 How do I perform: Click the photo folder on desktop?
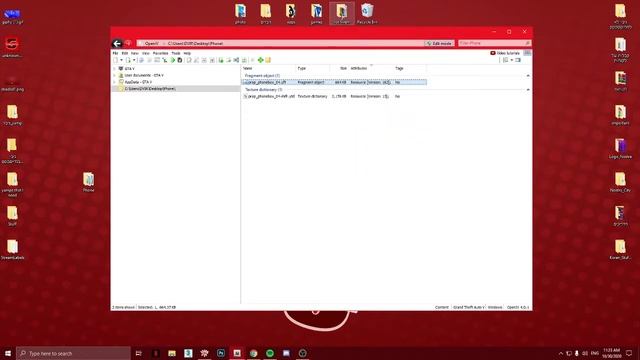click(x=240, y=14)
